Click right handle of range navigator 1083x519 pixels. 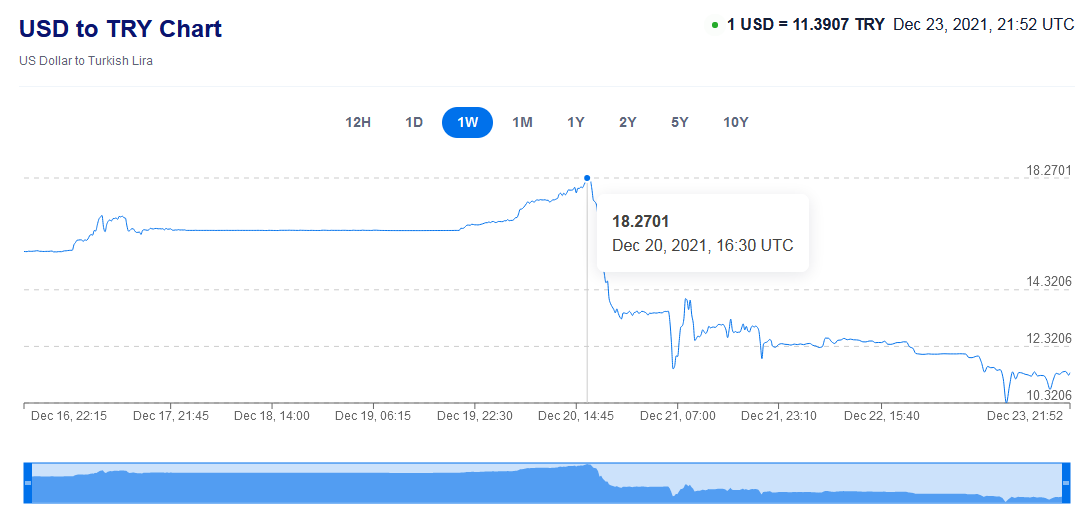tap(1064, 483)
